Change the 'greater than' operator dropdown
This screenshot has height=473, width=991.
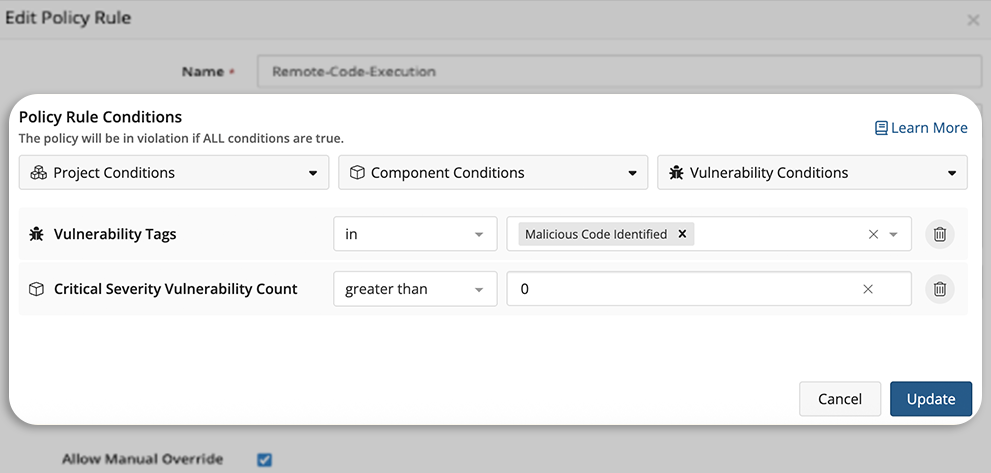(415, 289)
